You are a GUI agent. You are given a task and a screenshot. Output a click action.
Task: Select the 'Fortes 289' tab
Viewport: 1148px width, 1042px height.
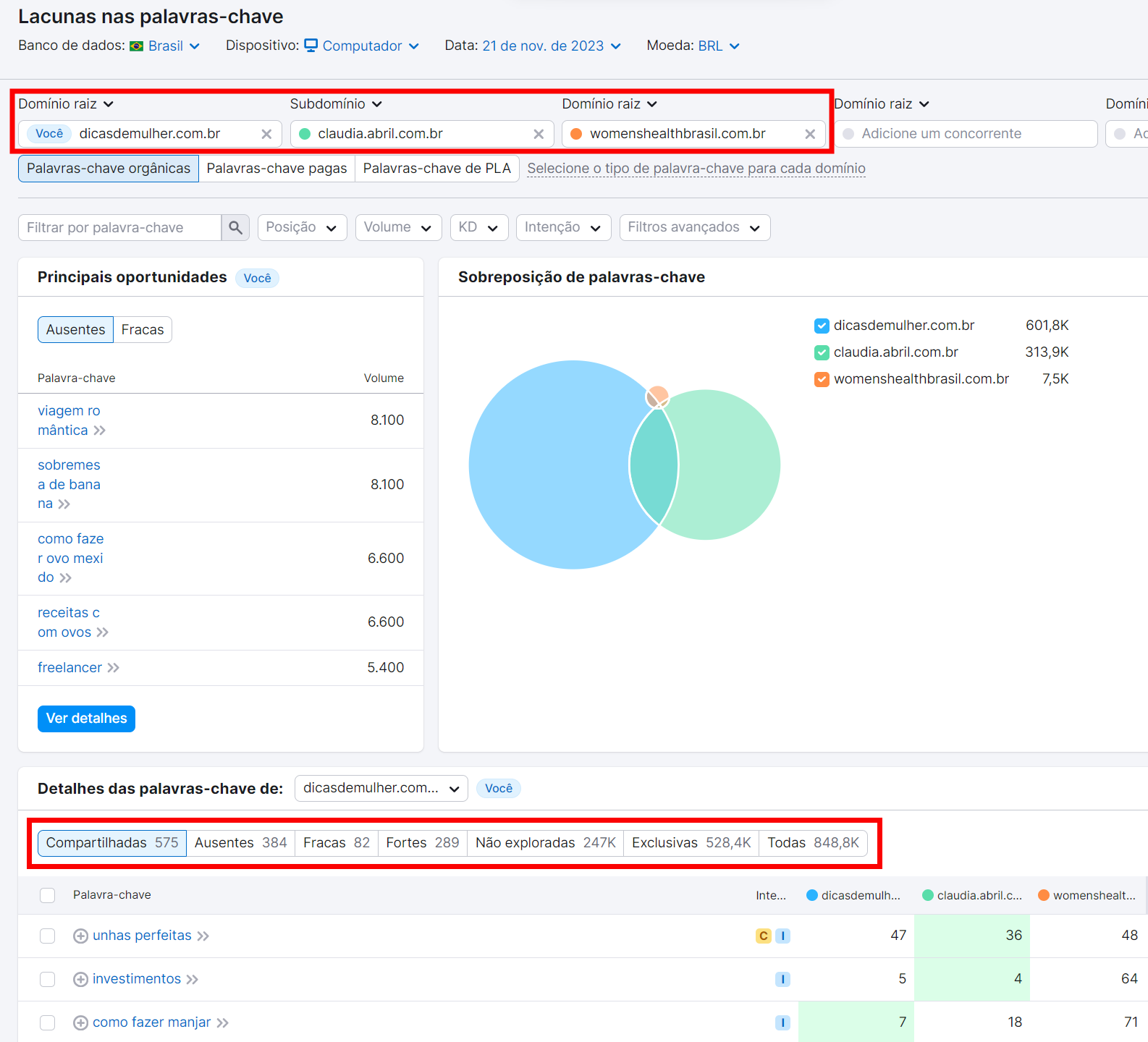click(423, 843)
